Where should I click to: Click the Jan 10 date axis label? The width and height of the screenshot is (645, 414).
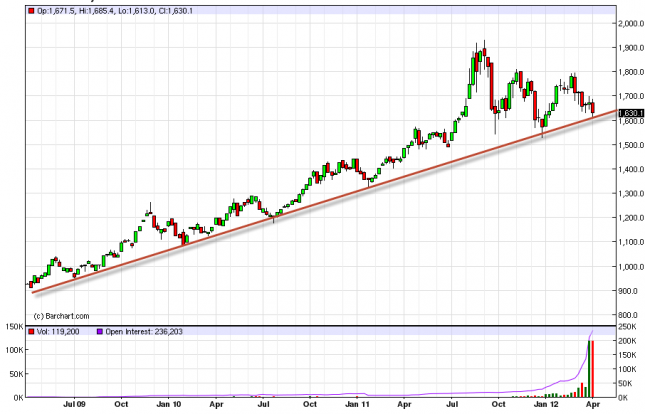pyautogui.click(x=169, y=405)
